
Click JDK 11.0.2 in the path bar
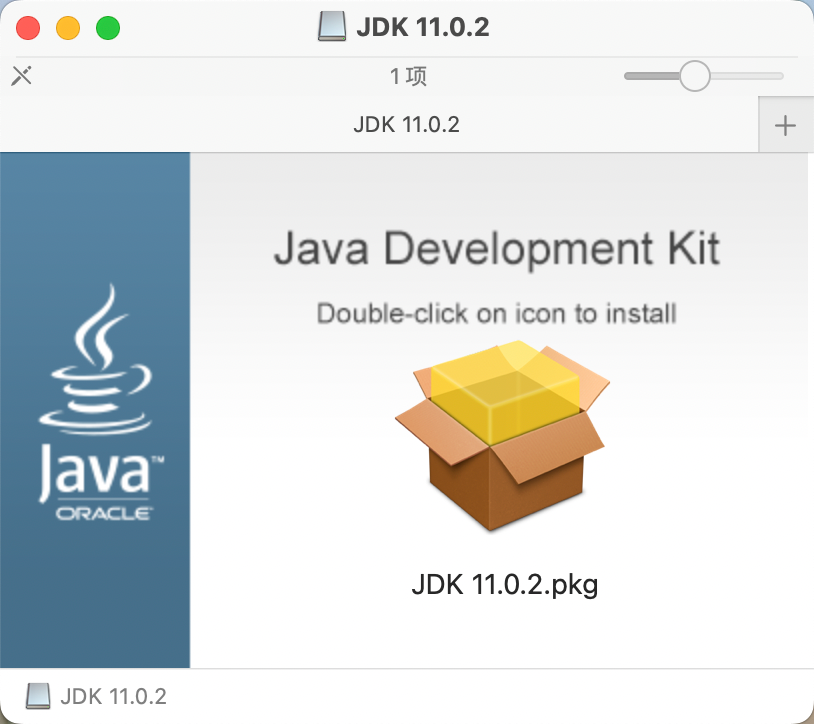click(x=114, y=696)
